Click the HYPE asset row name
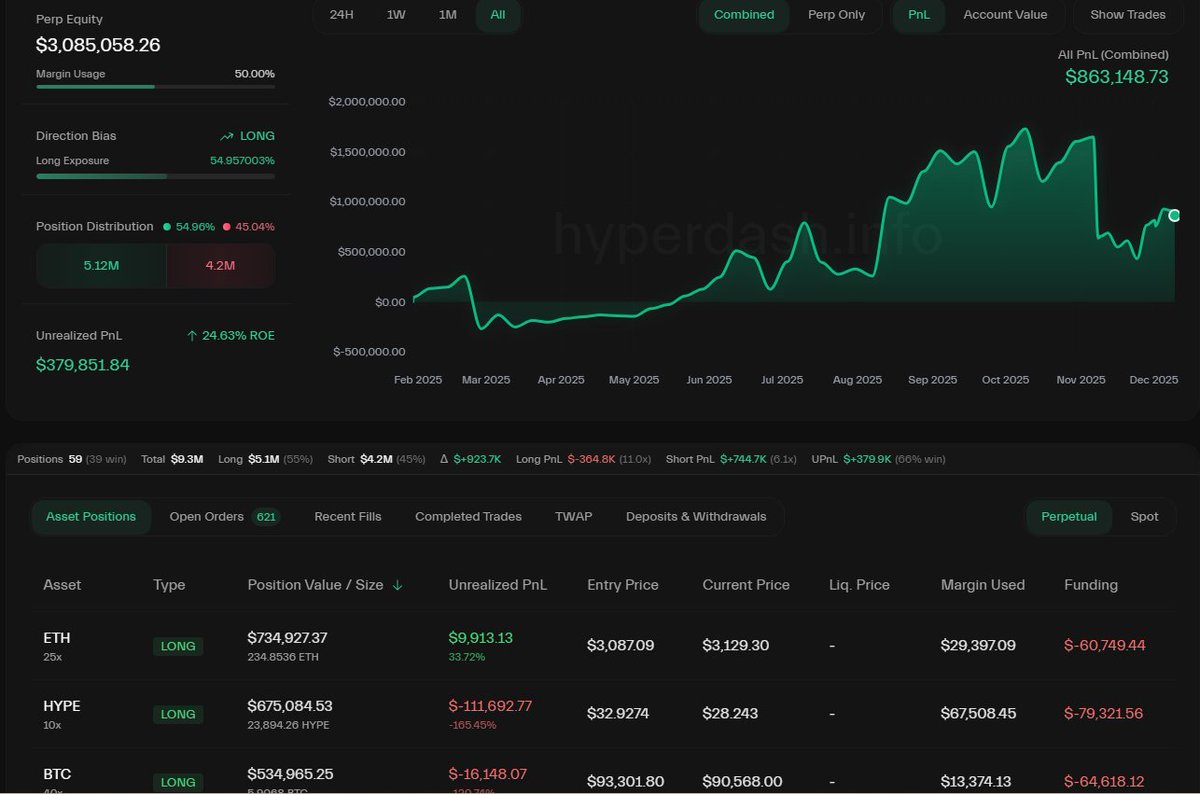 click(x=62, y=706)
